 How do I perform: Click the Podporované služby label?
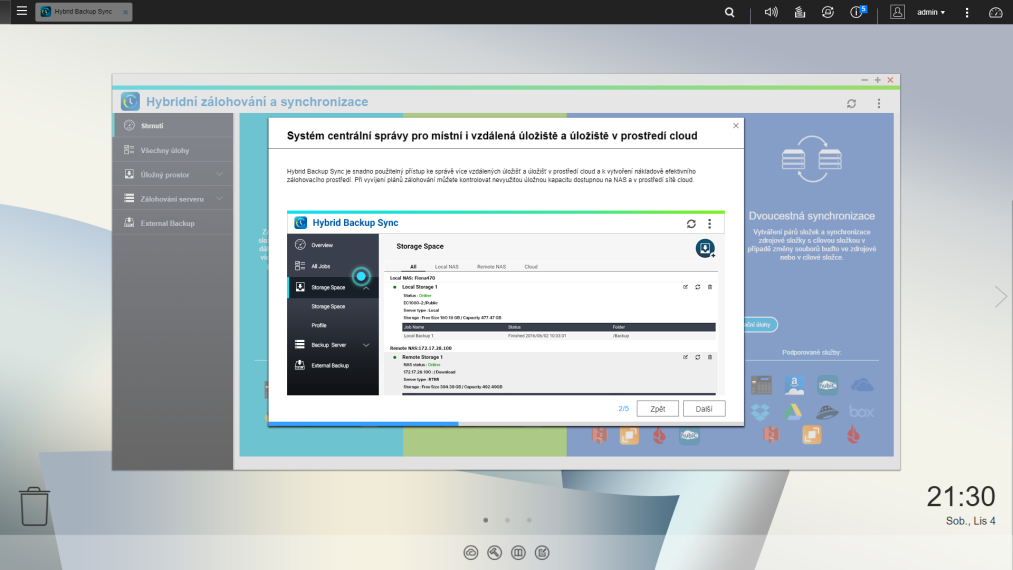pos(811,352)
